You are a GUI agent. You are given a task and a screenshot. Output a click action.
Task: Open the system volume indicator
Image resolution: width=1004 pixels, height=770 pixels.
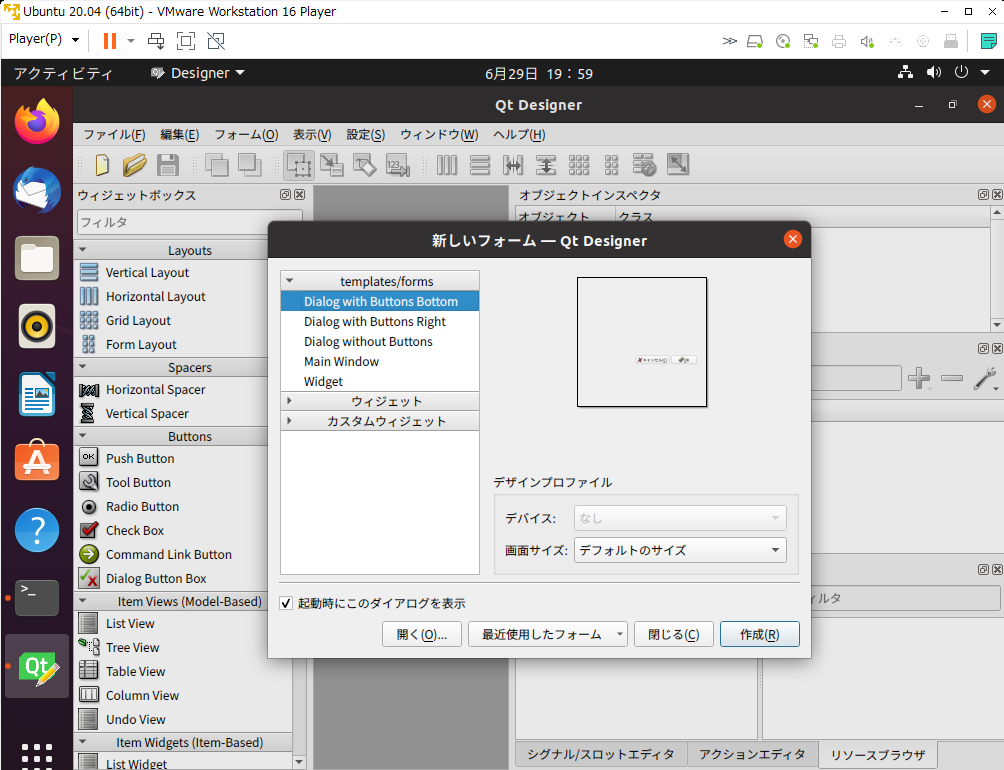pyautogui.click(x=934, y=72)
